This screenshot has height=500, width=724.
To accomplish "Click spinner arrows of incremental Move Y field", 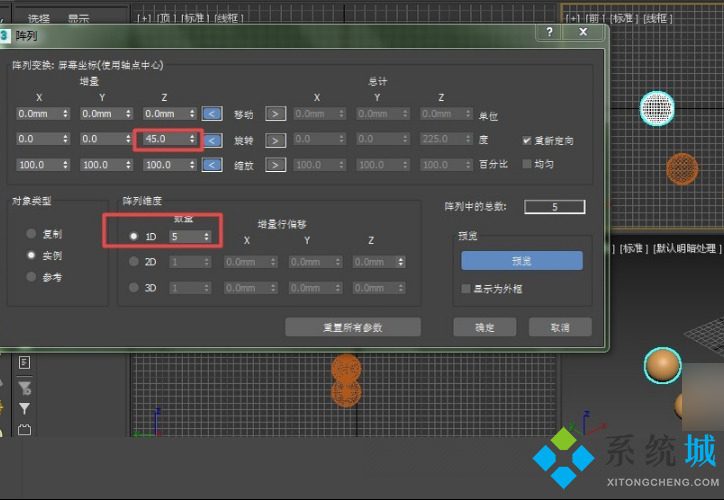I will tap(129, 114).
